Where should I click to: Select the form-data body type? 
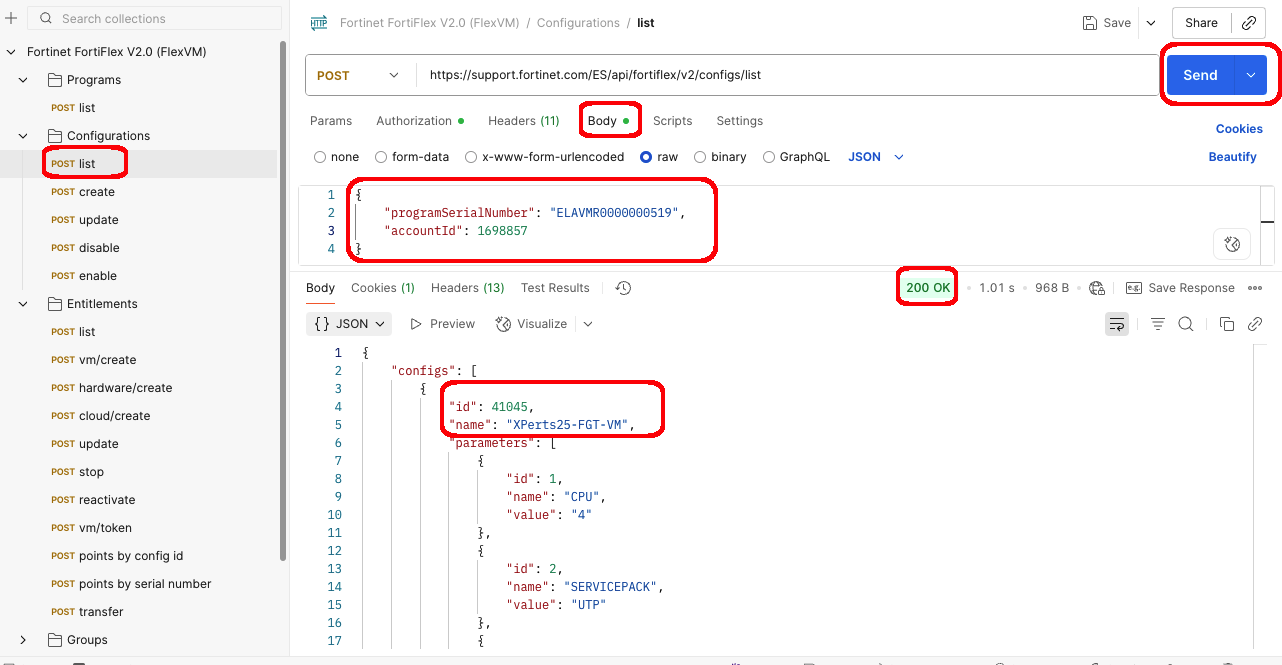(381, 157)
